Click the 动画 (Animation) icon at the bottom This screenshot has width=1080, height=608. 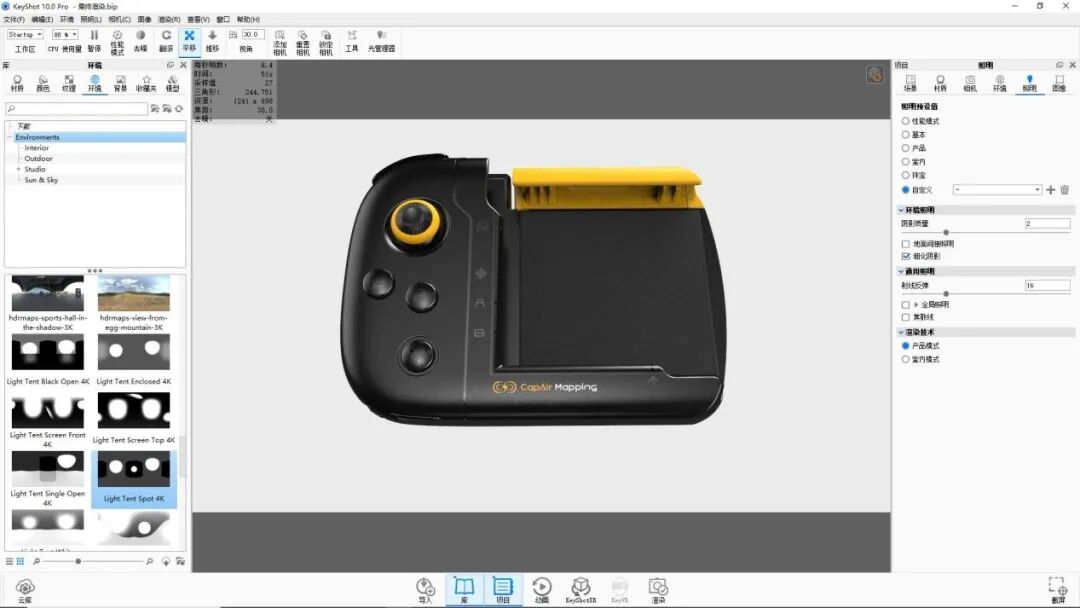tap(543, 588)
